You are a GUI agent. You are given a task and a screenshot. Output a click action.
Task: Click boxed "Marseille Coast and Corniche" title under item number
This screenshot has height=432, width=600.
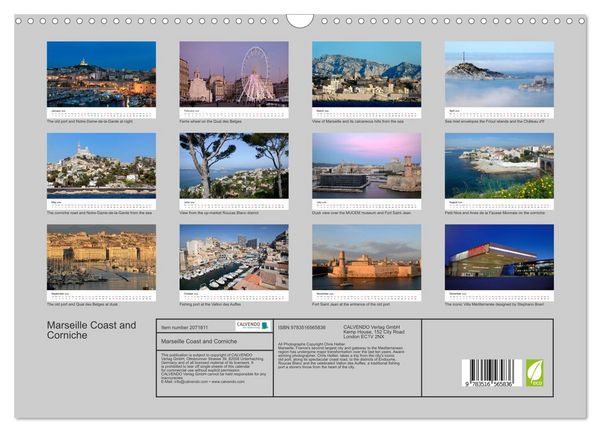click(199, 341)
